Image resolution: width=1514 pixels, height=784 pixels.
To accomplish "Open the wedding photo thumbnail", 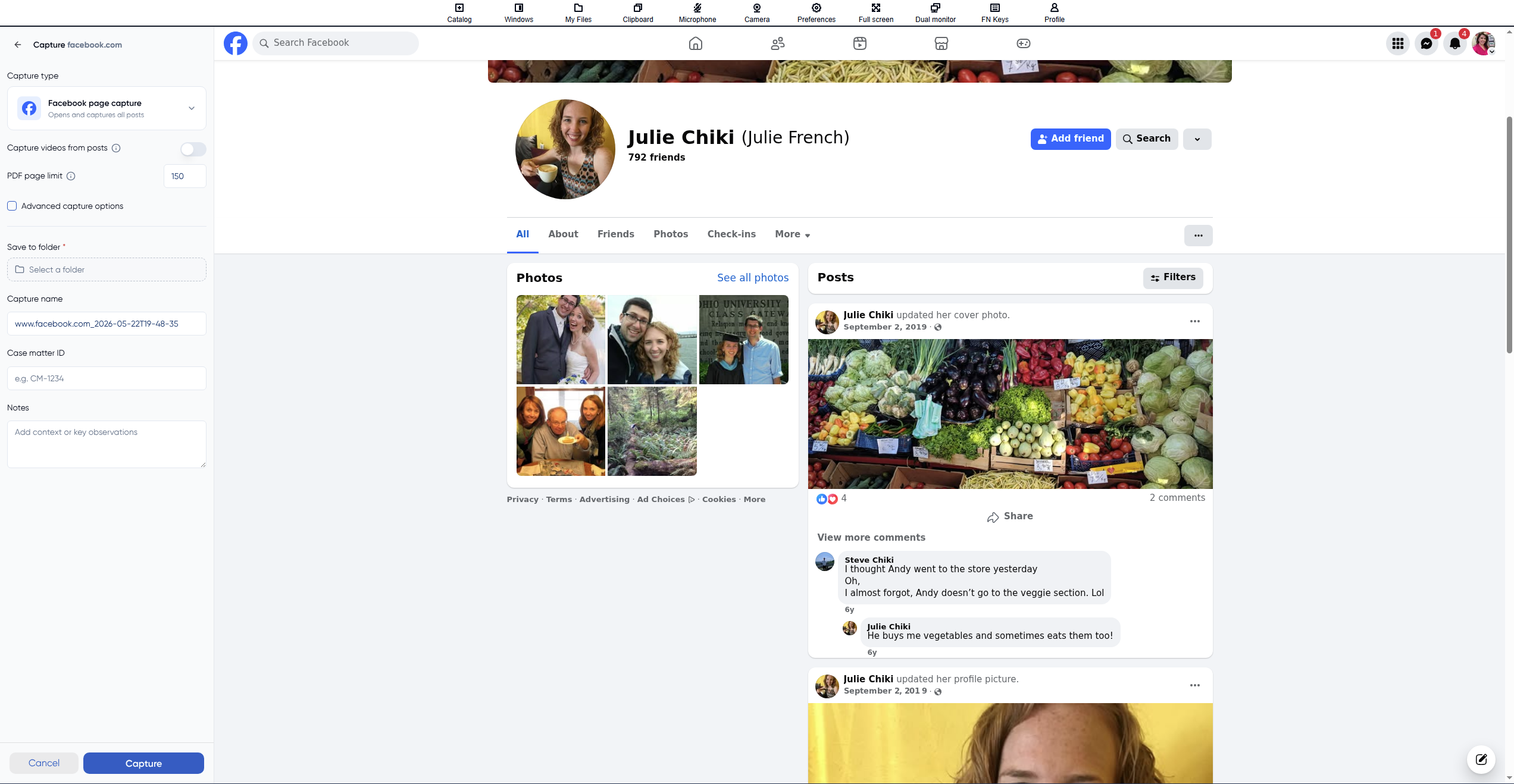I will point(561,340).
